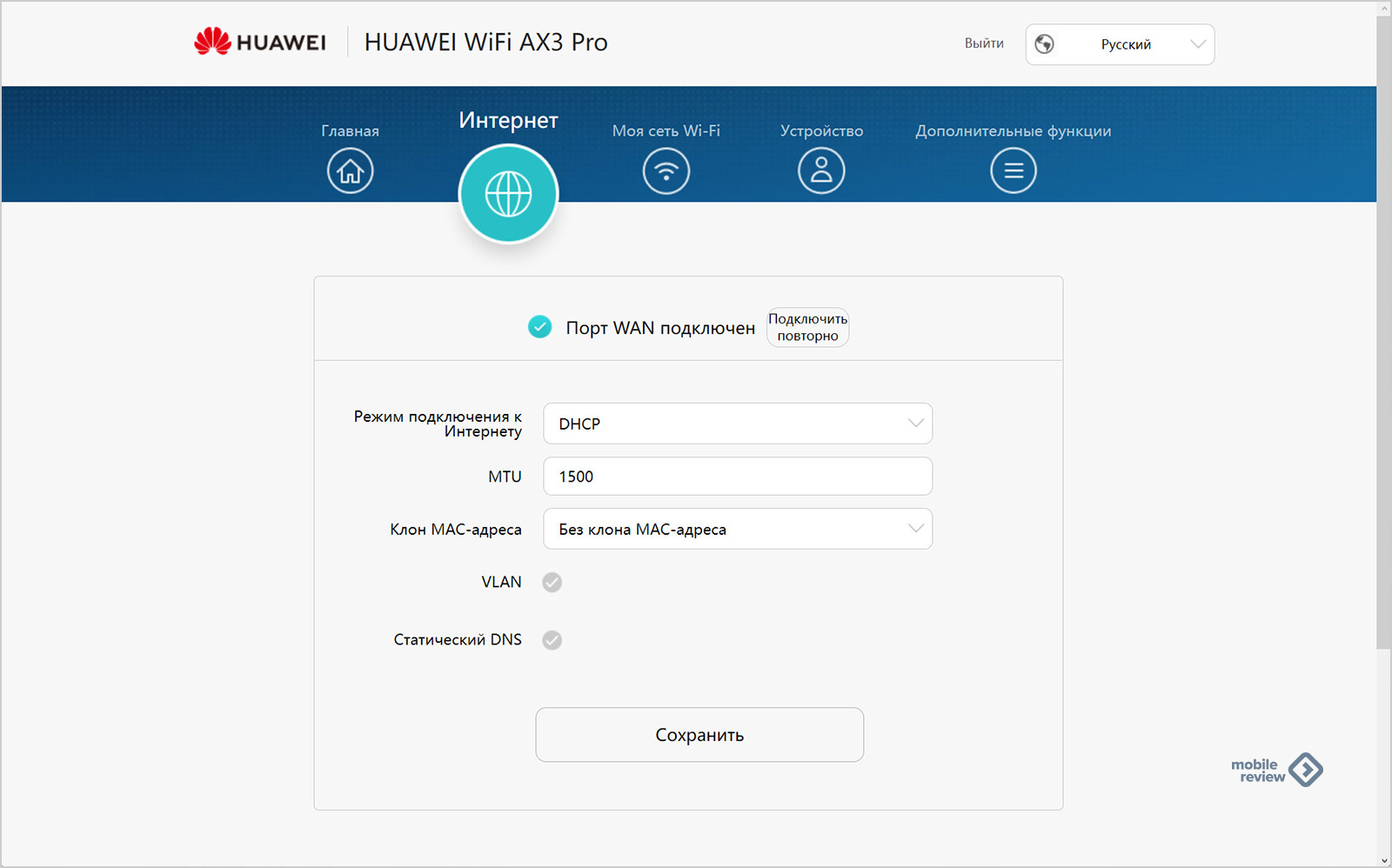The image size is (1392, 868).
Task: Click the scrollbar down arrow
Action: tap(1383, 860)
